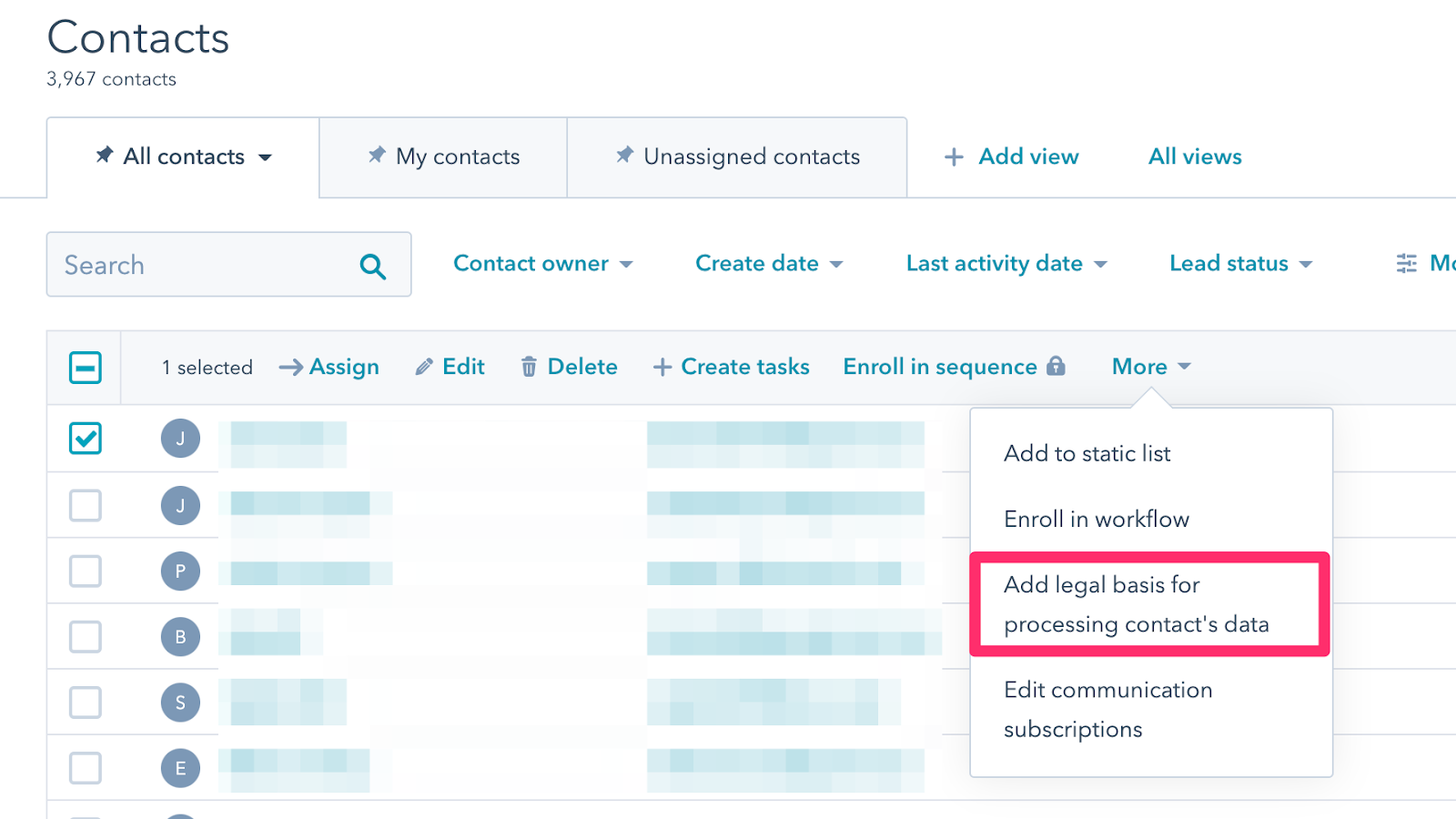Choose Enroll in workflow from menu
Screen dimensions: 1456x819
pos(1096,519)
